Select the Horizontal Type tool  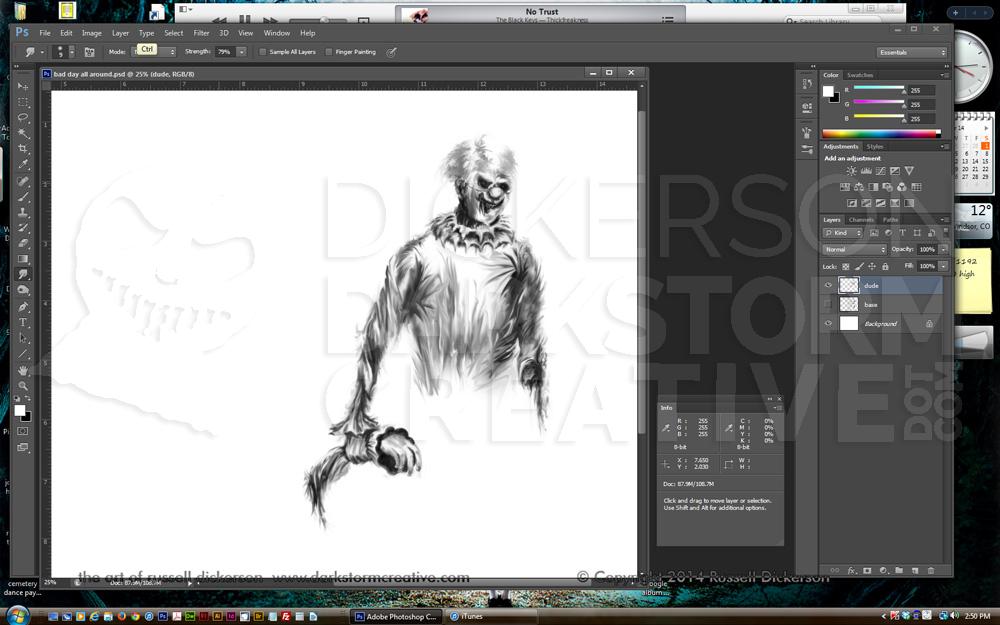coord(23,322)
